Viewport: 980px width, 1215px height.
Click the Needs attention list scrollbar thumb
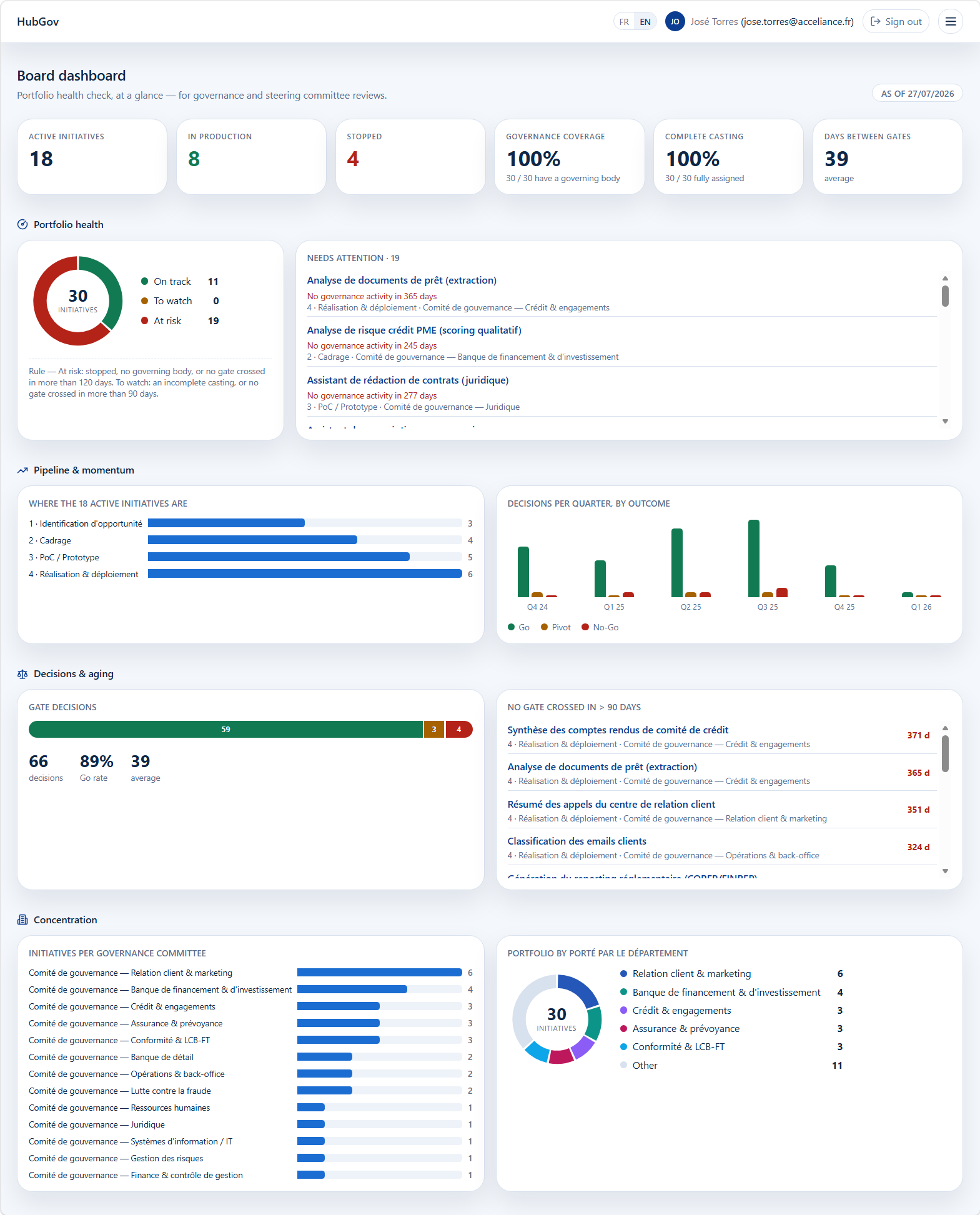point(945,296)
